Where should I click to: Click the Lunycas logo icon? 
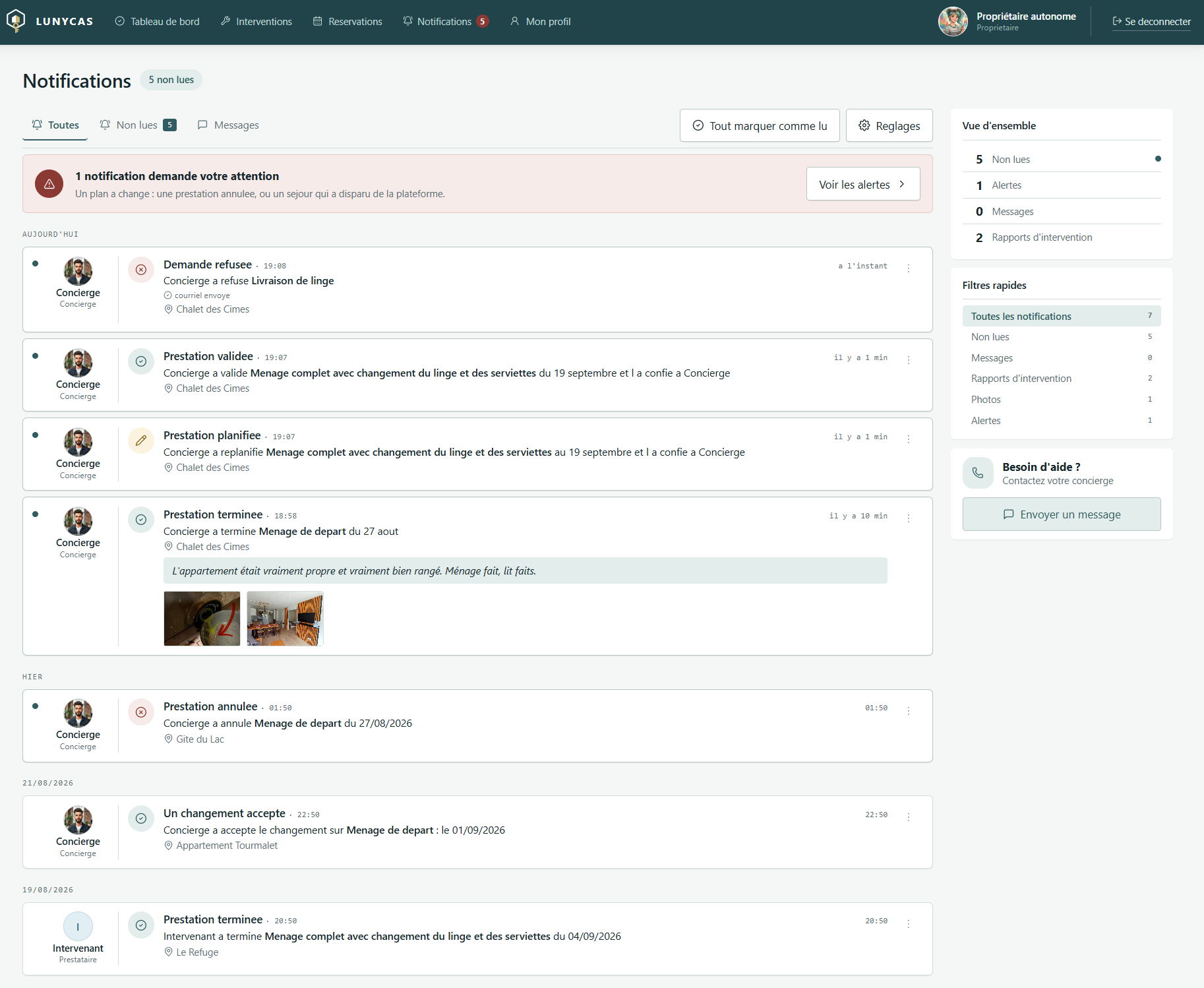click(16, 21)
